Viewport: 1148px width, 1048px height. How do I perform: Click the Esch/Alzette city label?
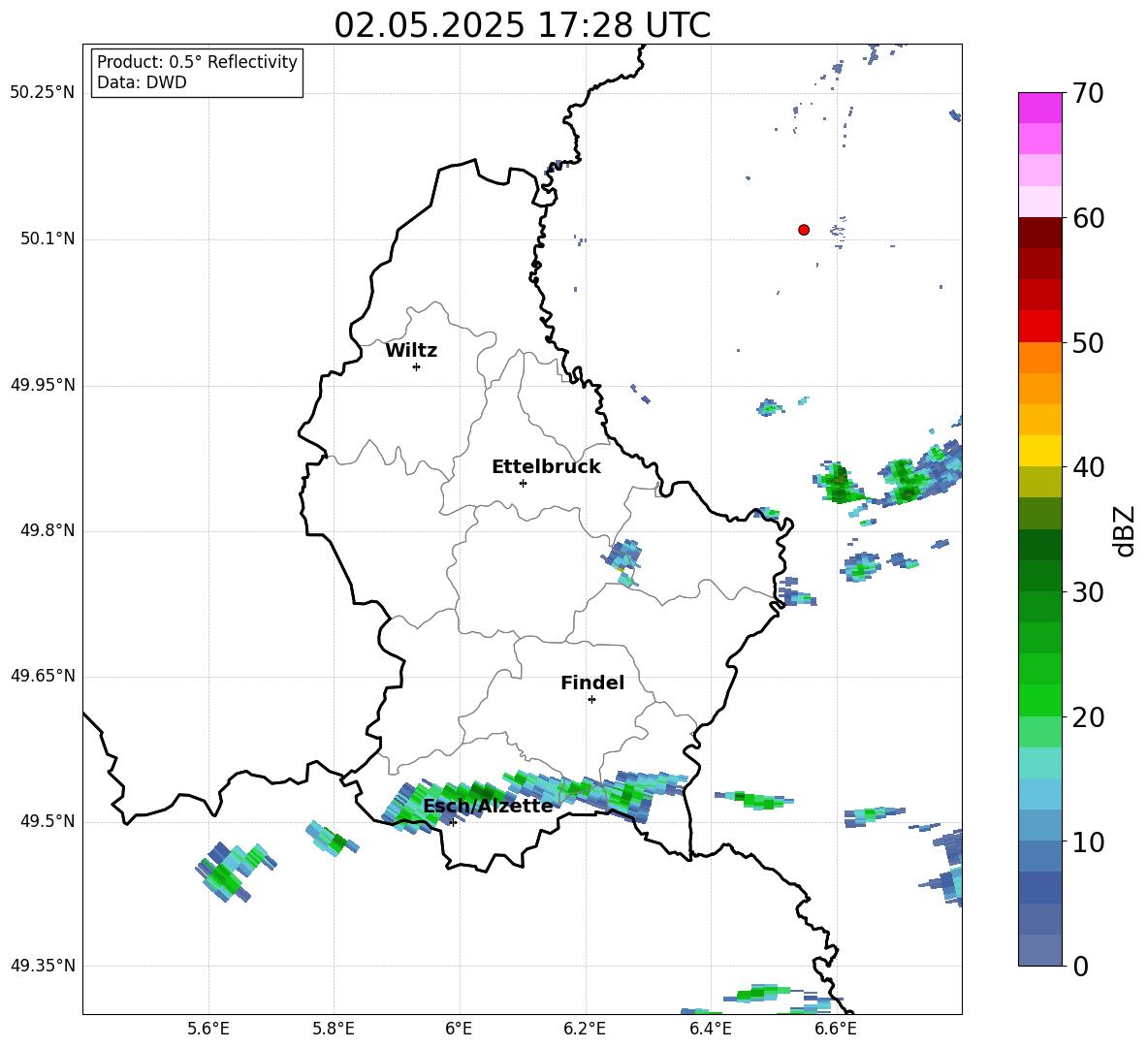click(x=489, y=806)
